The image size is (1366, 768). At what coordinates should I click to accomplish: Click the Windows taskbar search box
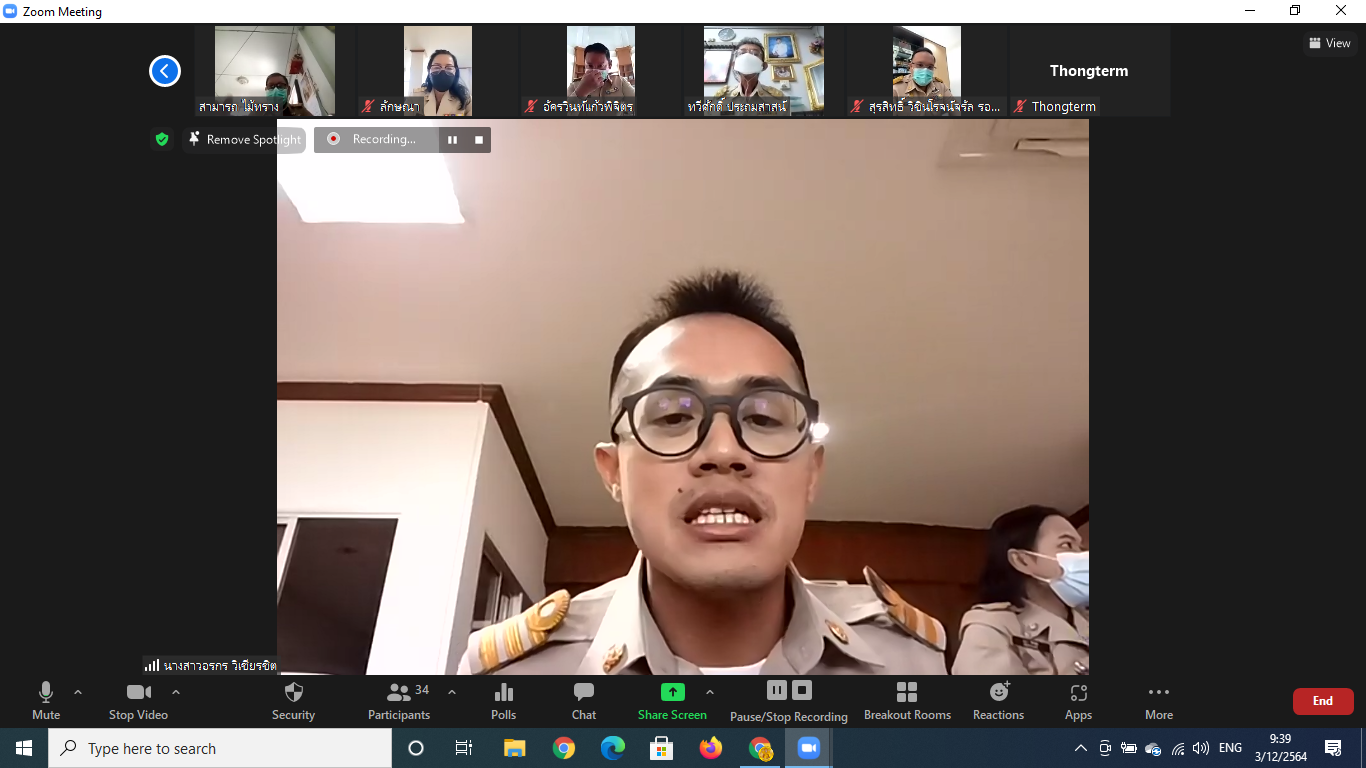coord(220,748)
